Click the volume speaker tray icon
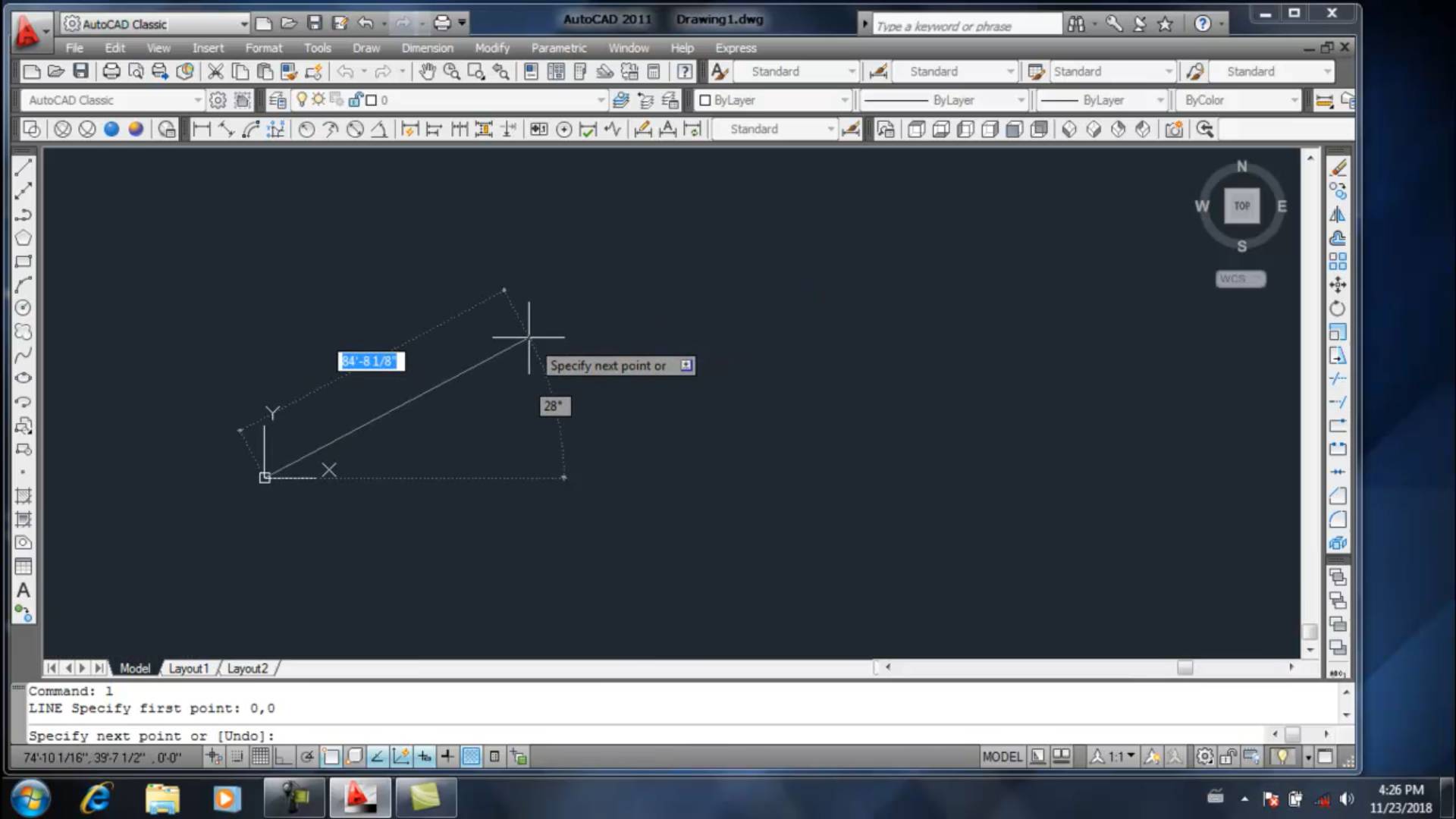 coord(1347,799)
